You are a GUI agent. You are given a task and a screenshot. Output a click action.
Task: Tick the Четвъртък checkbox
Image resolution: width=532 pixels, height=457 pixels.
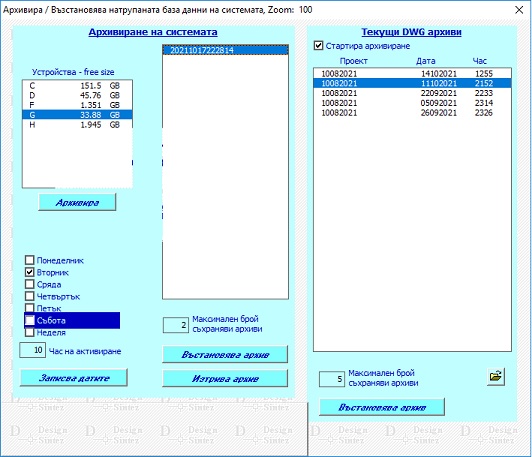point(30,296)
